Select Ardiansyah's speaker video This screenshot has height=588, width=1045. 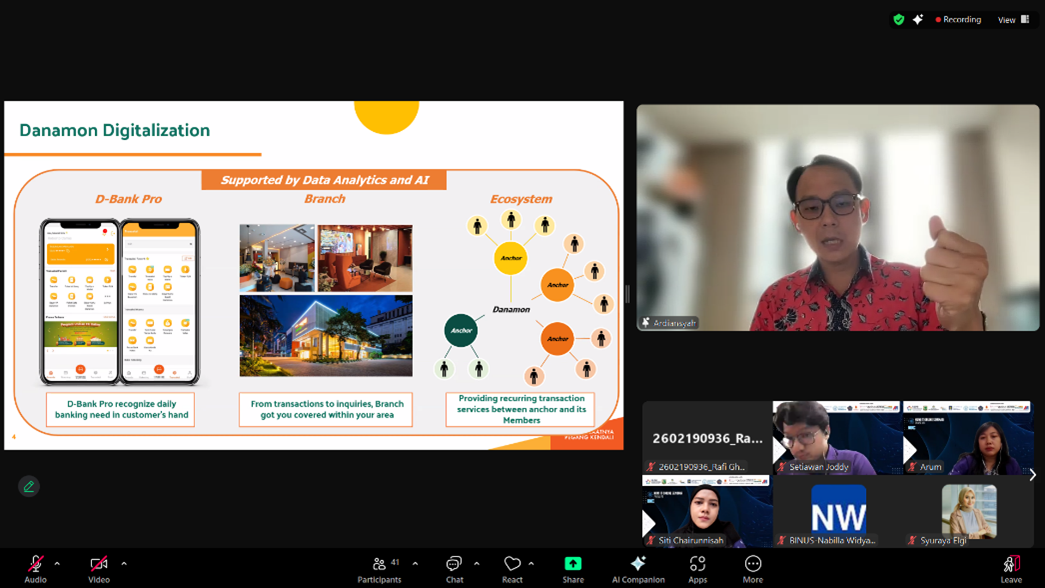tap(838, 217)
